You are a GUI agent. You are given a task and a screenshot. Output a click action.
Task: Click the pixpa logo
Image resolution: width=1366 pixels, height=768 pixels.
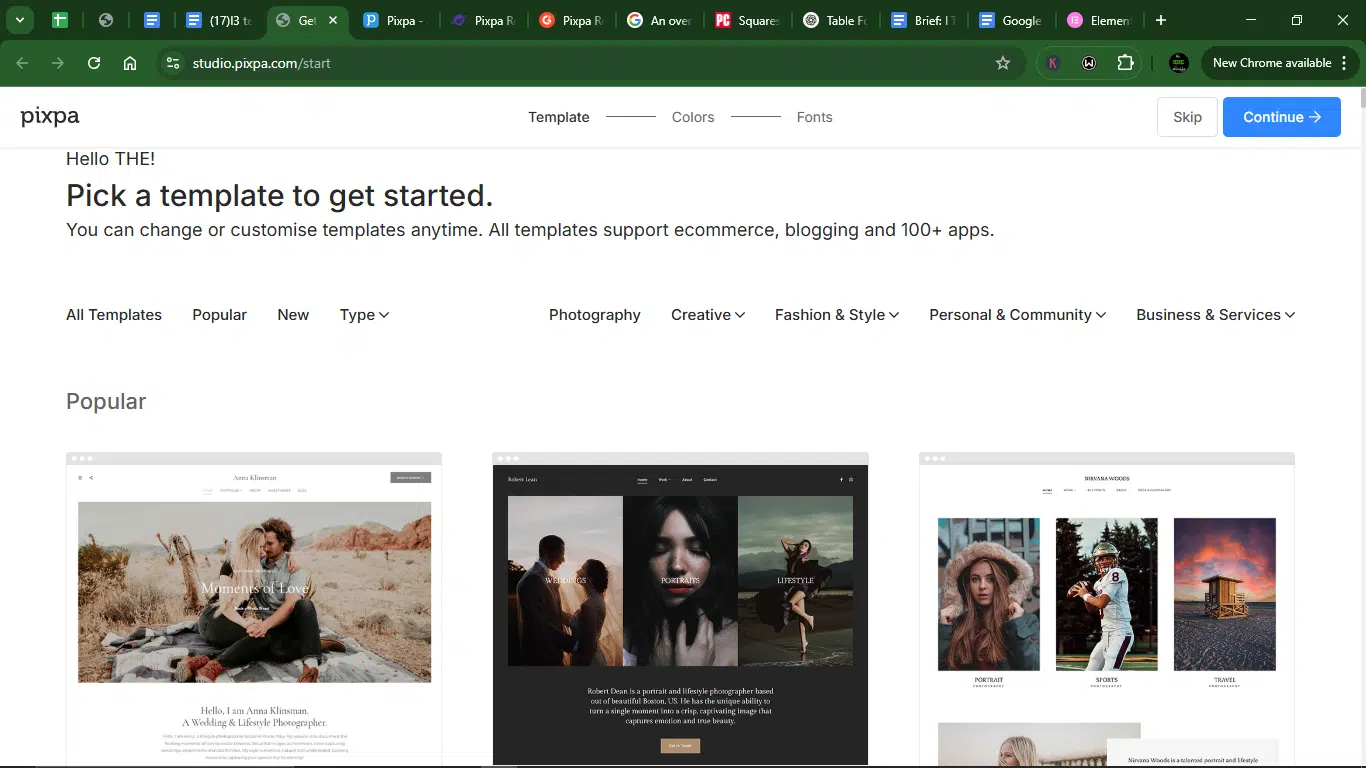[50, 117]
